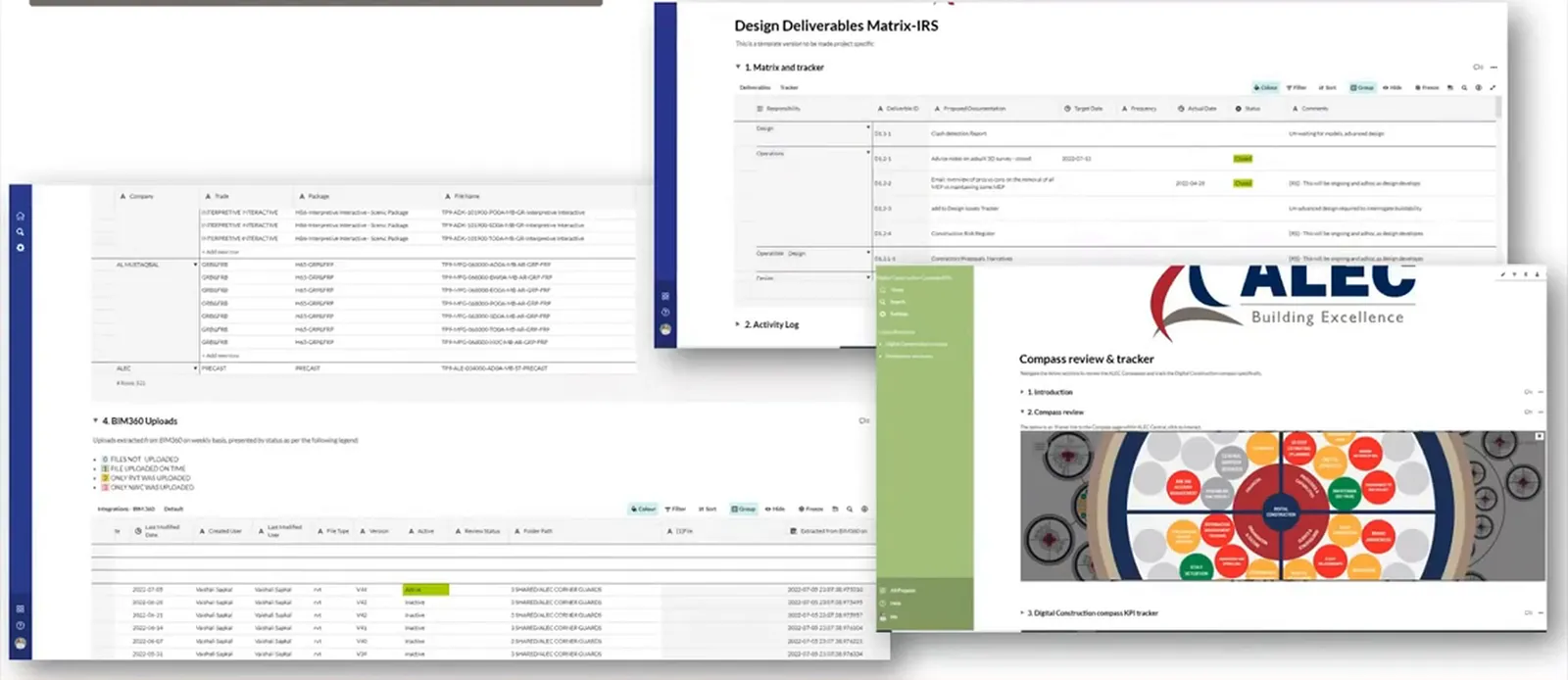1568x680 pixels.
Task: Select the Tracker view tab
Action: pos(789,88)
